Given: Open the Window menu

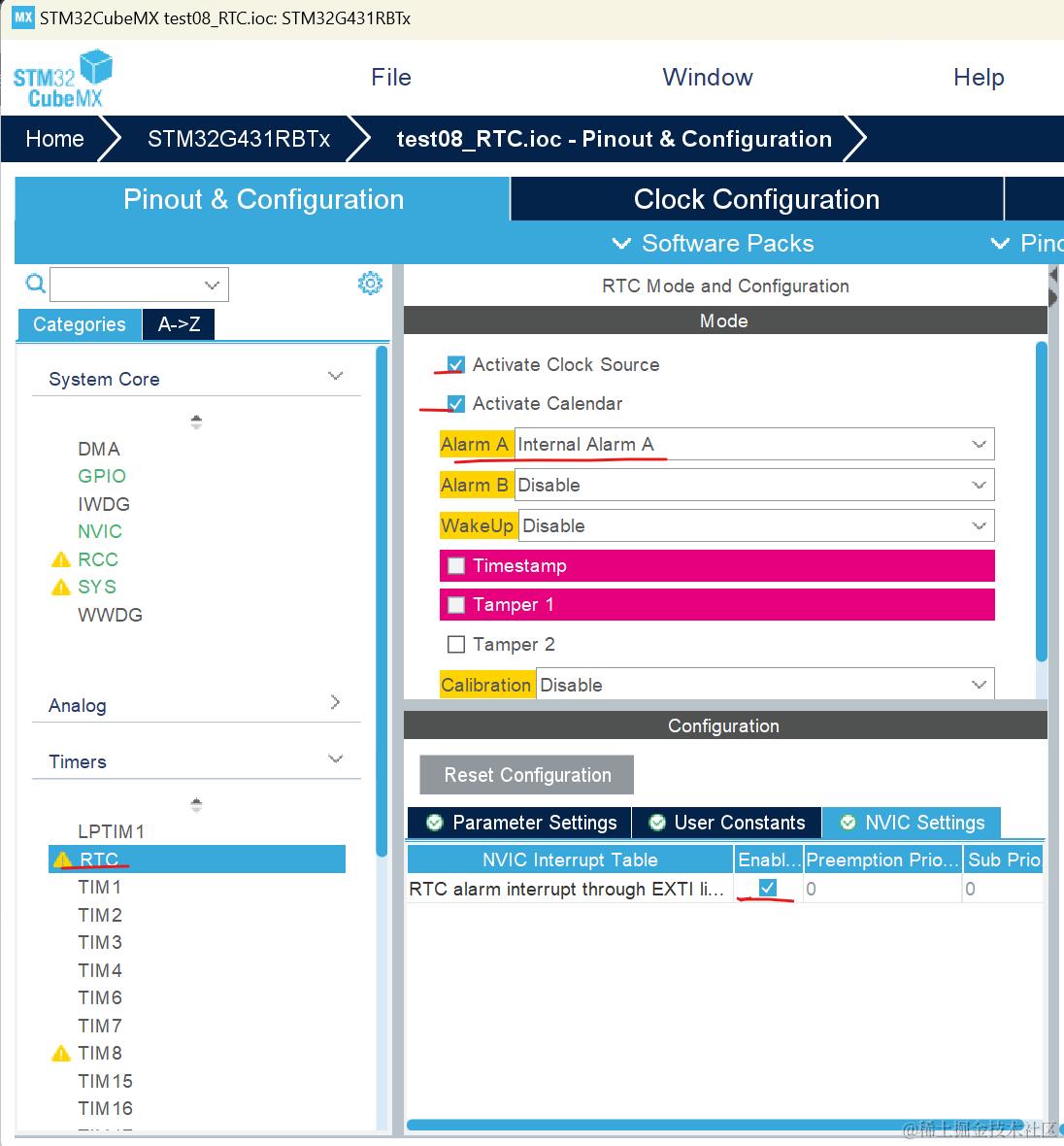Looking at the screenshot, I should (x=708, y=77).
